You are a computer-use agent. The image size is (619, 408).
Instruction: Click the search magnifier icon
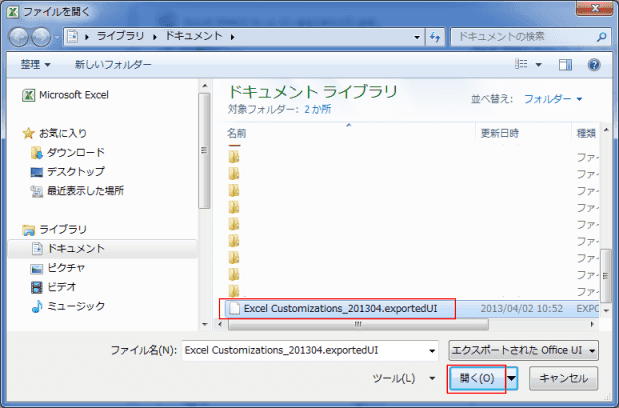click(601, 37)
